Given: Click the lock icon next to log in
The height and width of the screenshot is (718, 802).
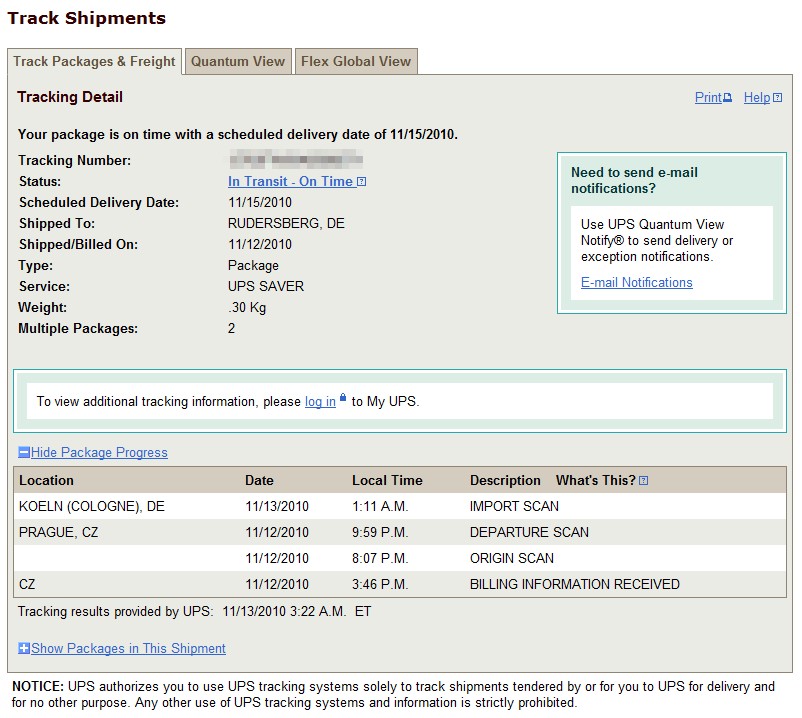Looking at the screenshot, I should coord(343,397).
